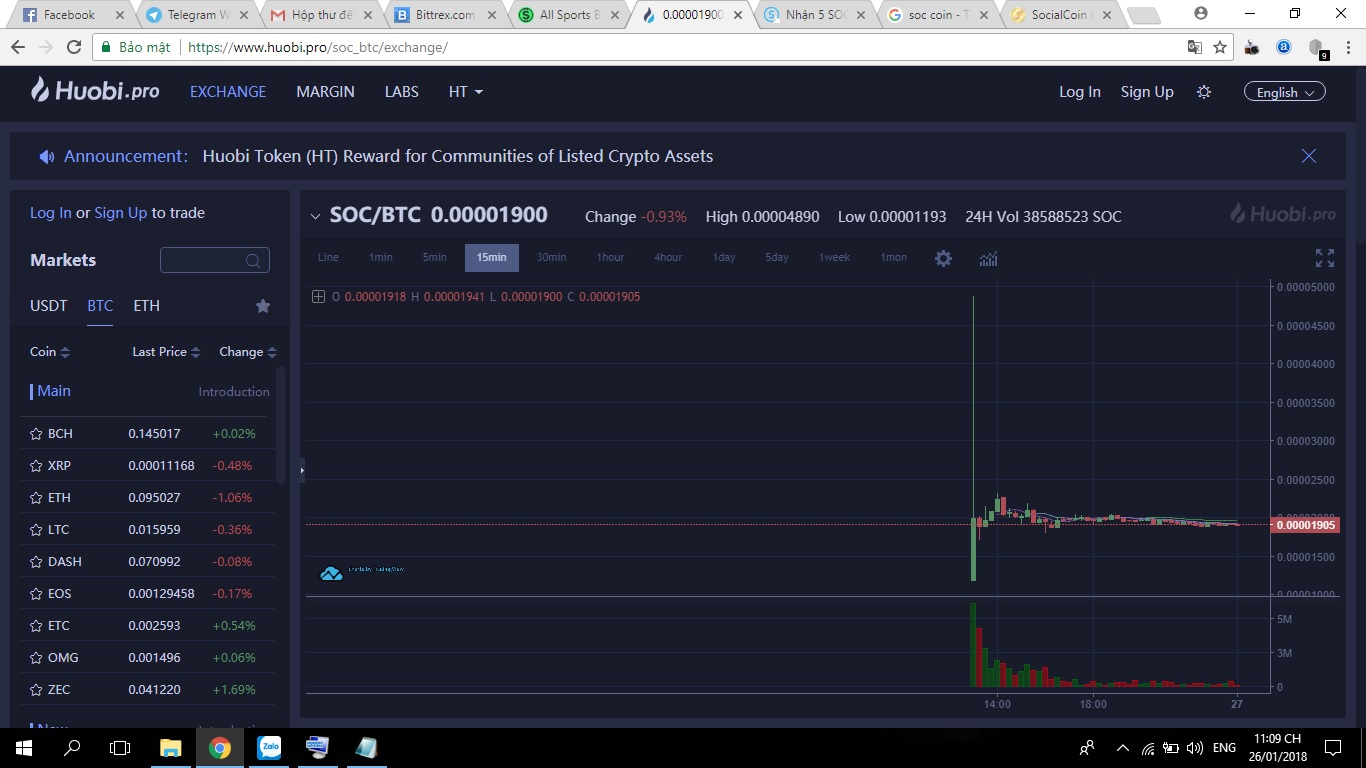Switch chart to Line view
The height and width of the screenshot is (768, 1366).
(x=328, y=258)
